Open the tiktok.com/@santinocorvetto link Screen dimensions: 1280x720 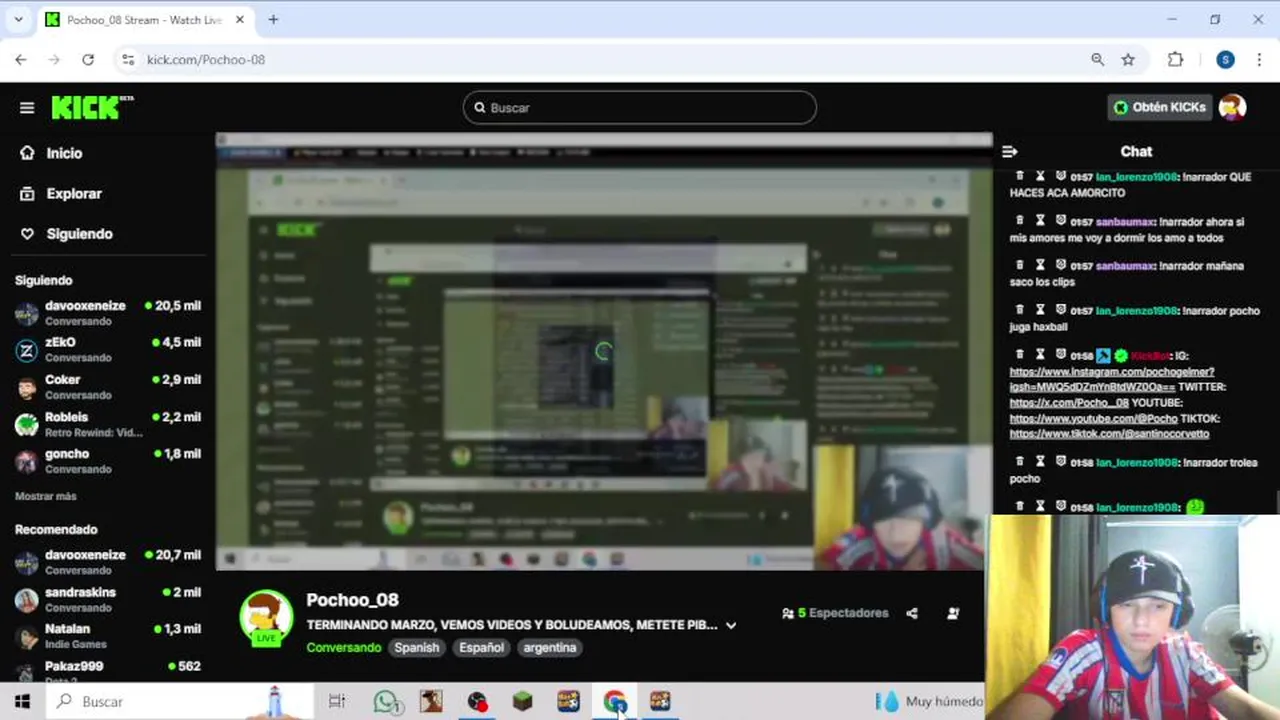click(1110, 434)
